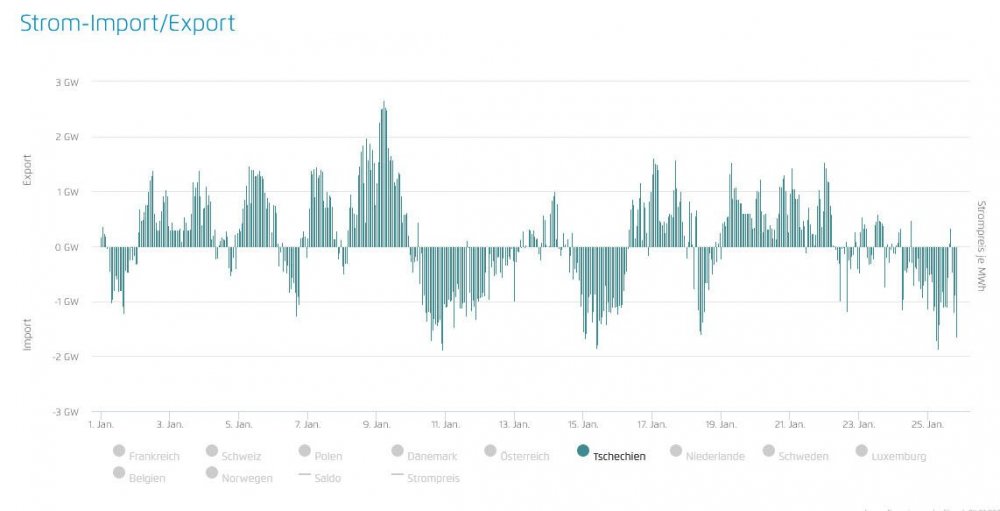Enable the Belgien data series

click(x=119, y=473)
